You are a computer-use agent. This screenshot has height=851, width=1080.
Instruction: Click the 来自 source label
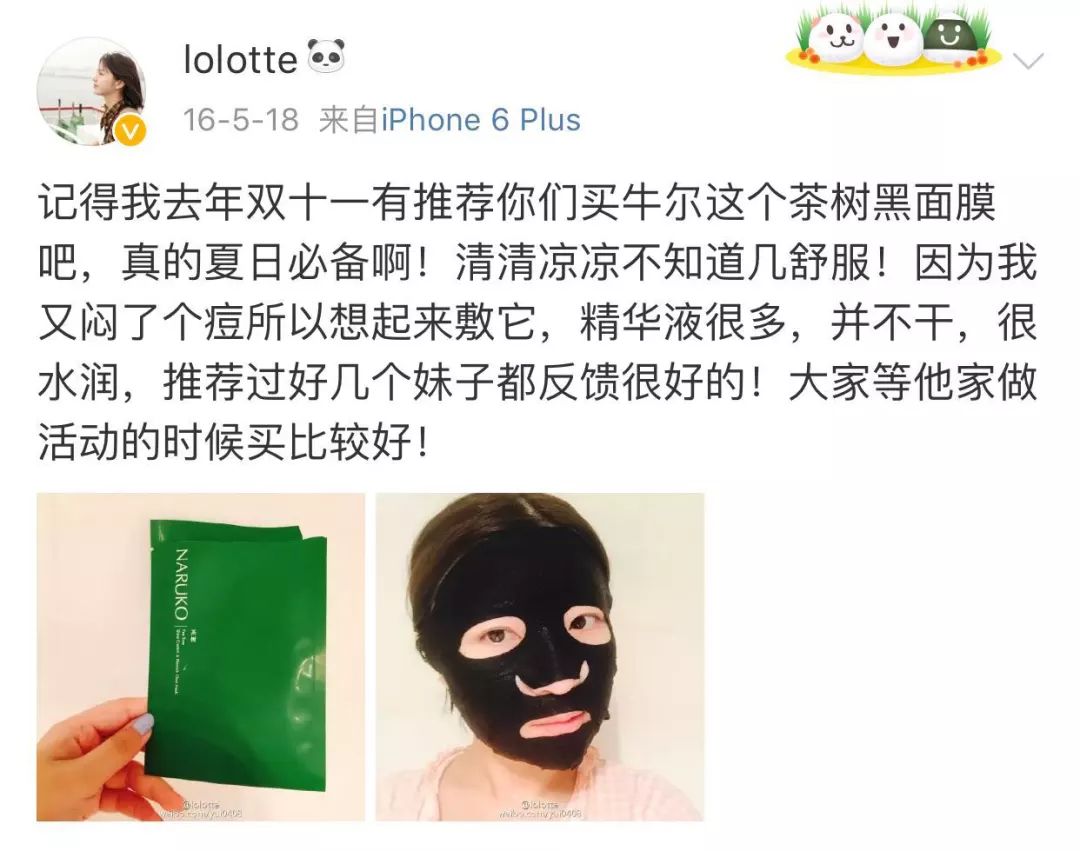pos(349,120)
